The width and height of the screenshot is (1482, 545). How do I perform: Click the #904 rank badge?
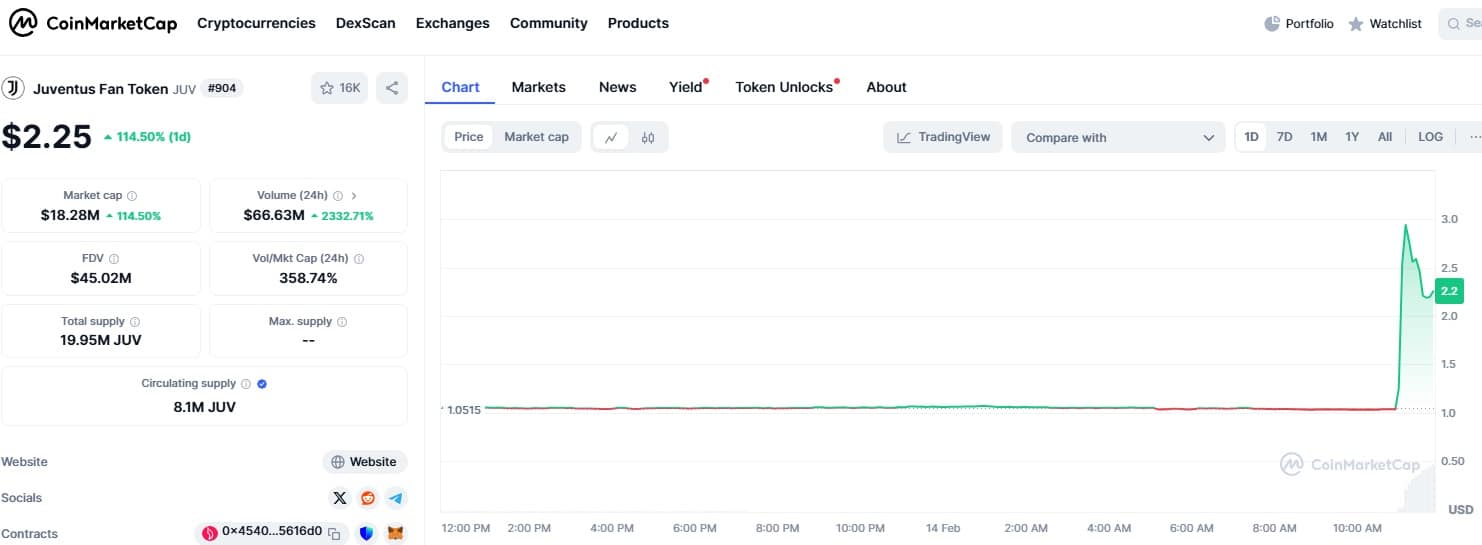coord(222,88)
